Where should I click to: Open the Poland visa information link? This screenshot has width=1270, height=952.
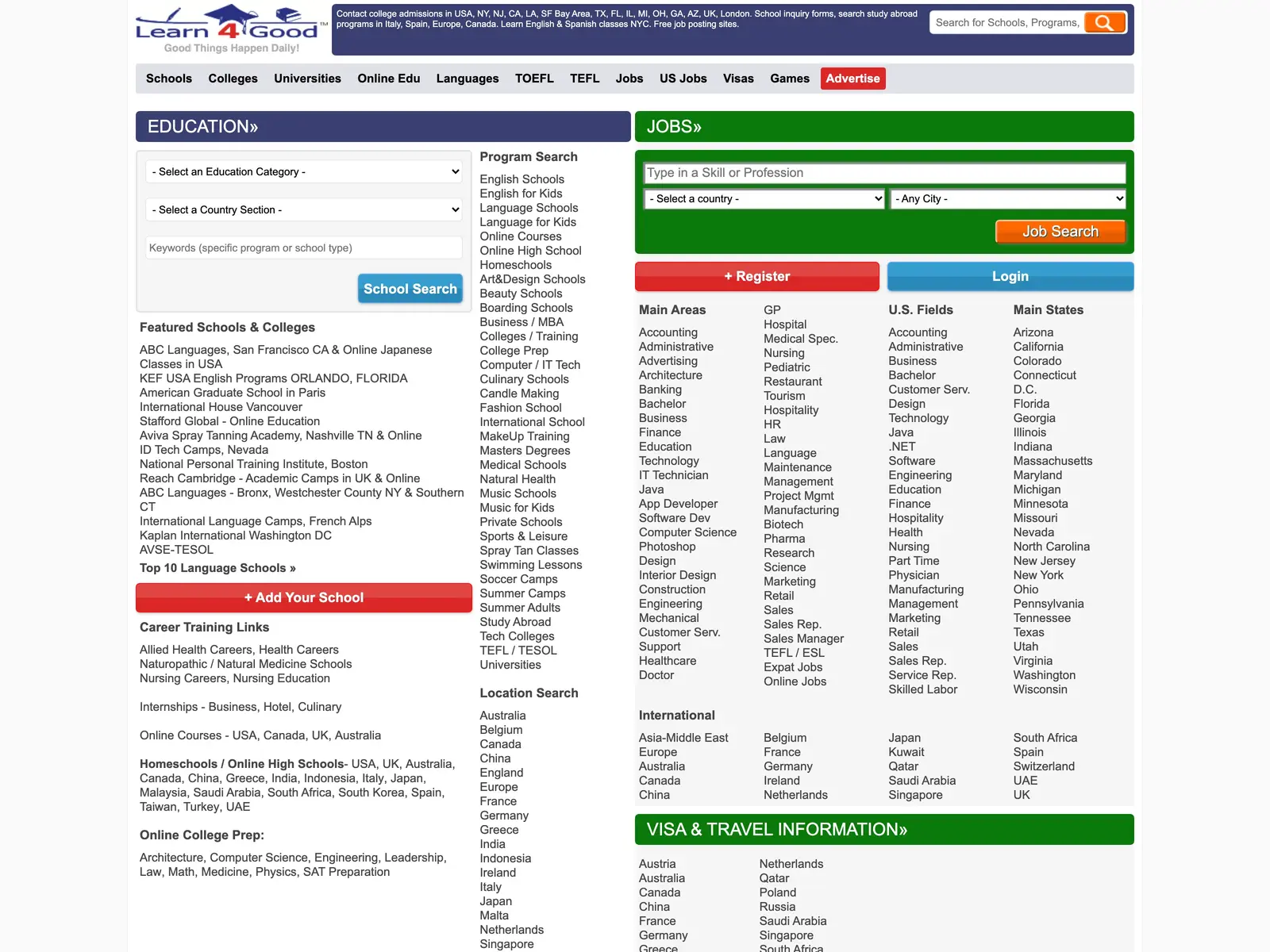pyautogui.click(x=777, y=892)
